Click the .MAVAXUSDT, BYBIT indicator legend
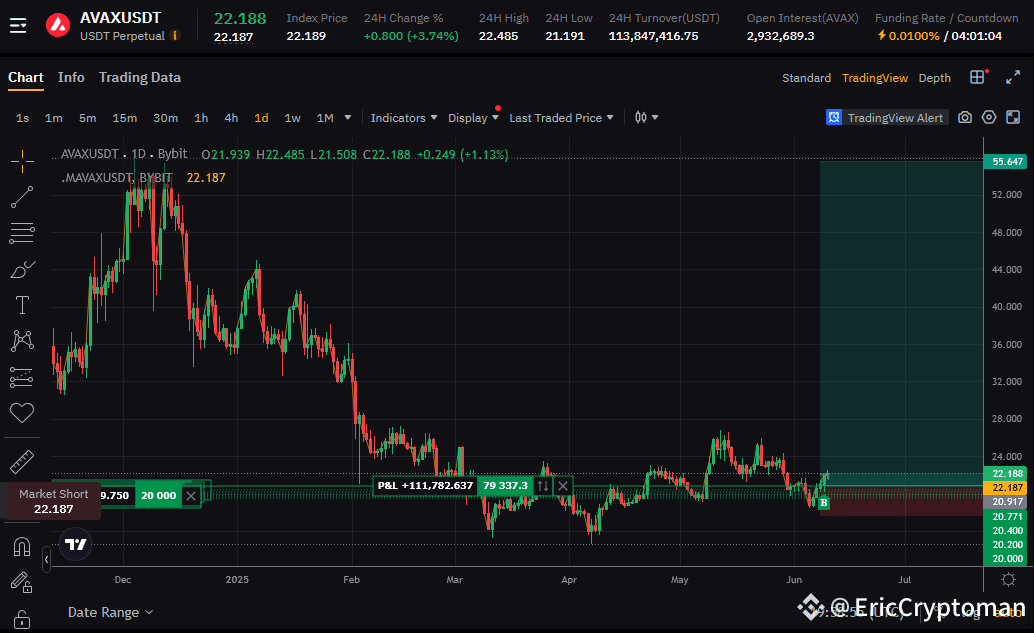1034x633 pixels. pos(117,178)
